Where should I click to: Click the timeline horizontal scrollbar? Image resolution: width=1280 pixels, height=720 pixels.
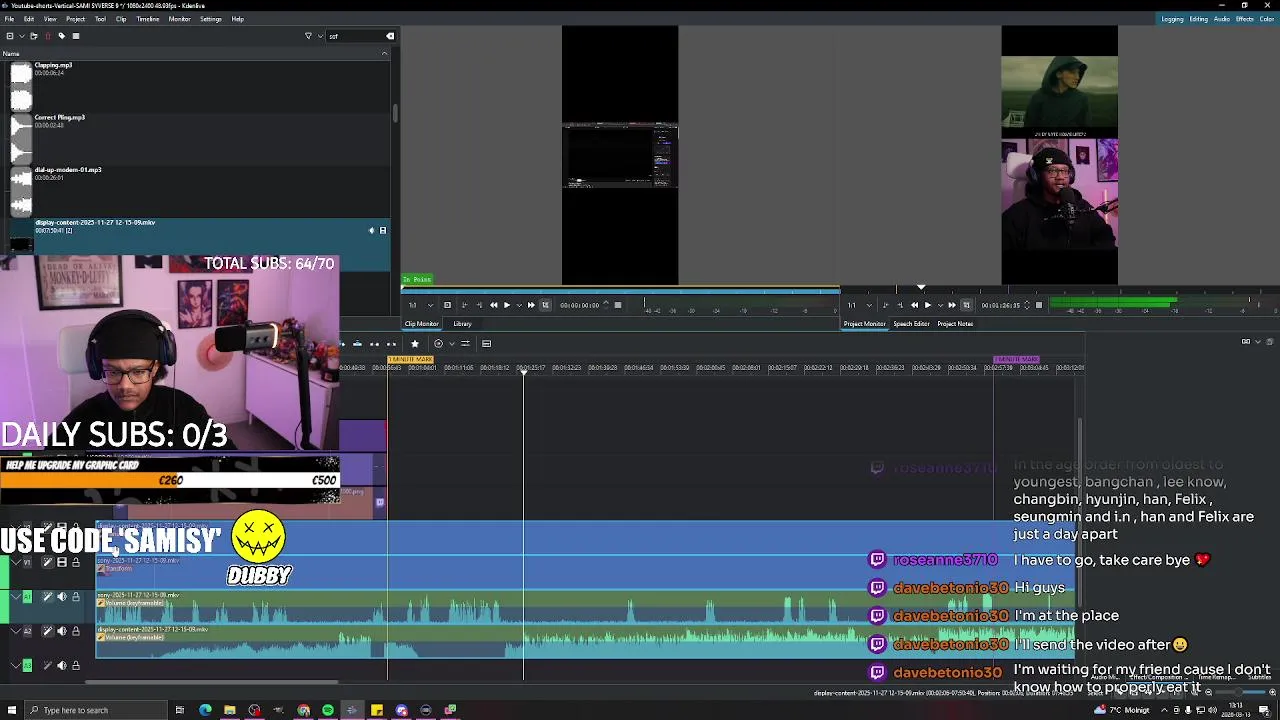pos(212,683)
